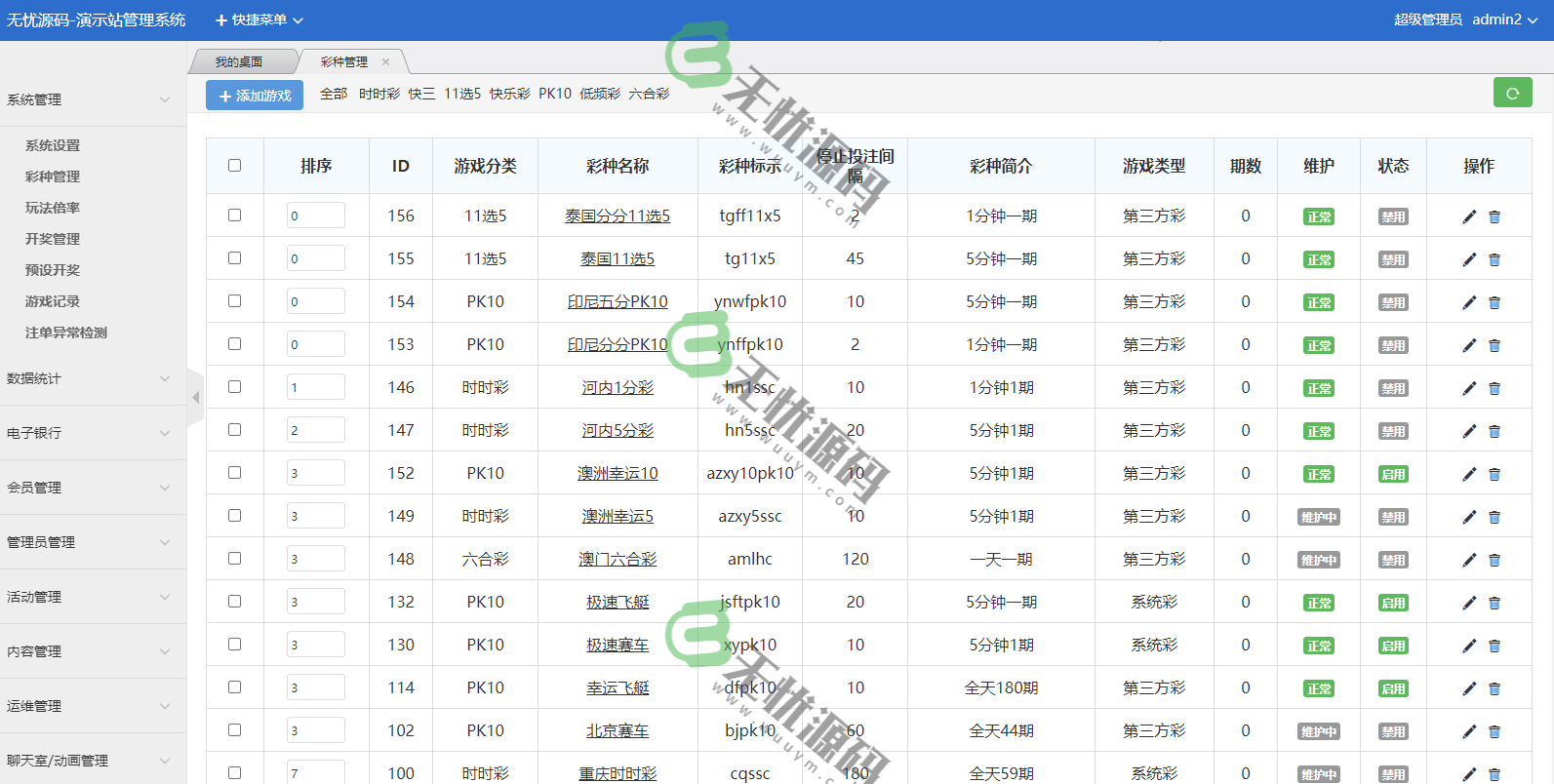Check the box for ID 153 row
1554x784 pixels.
pos(234,343)
